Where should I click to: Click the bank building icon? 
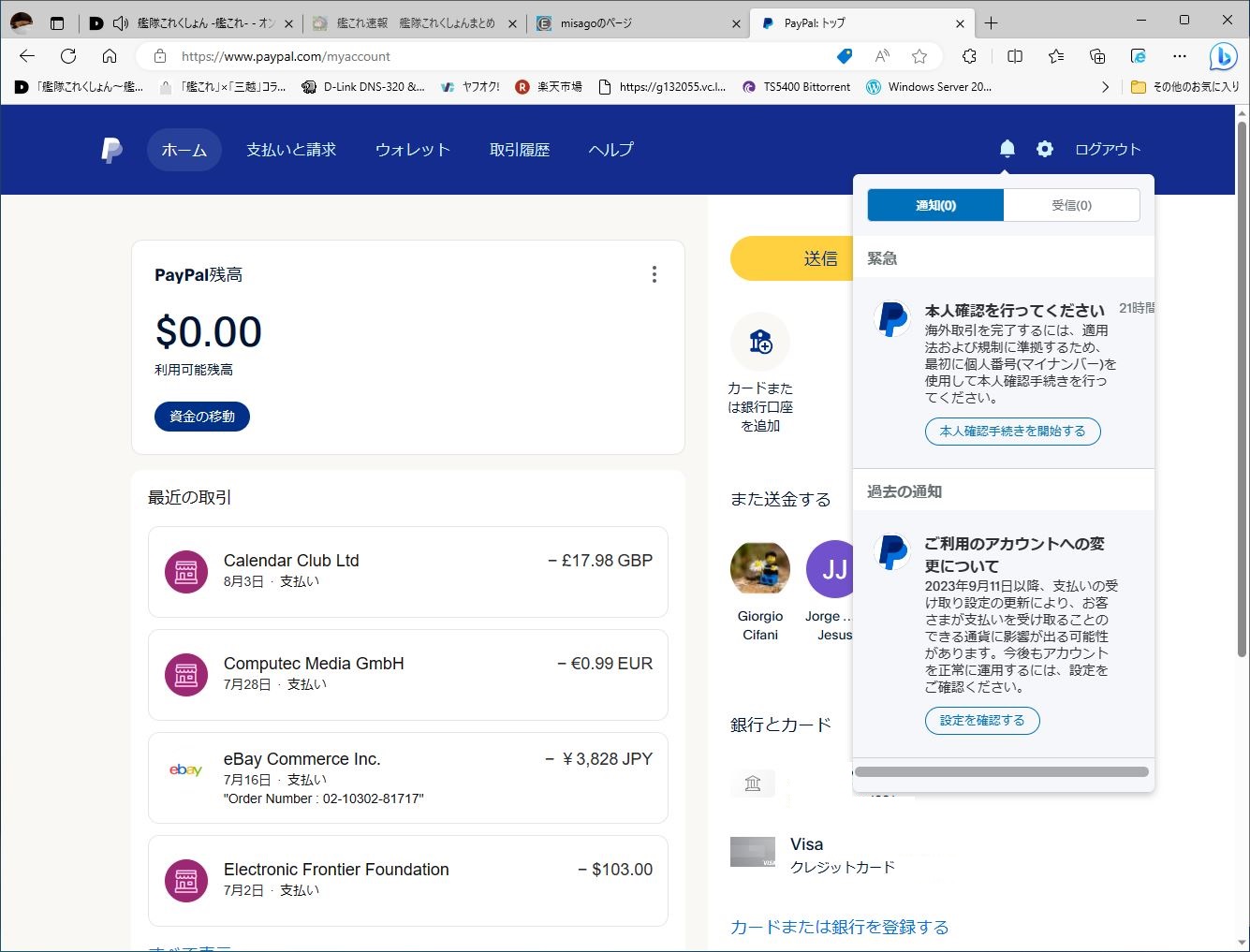click(753, 784)
